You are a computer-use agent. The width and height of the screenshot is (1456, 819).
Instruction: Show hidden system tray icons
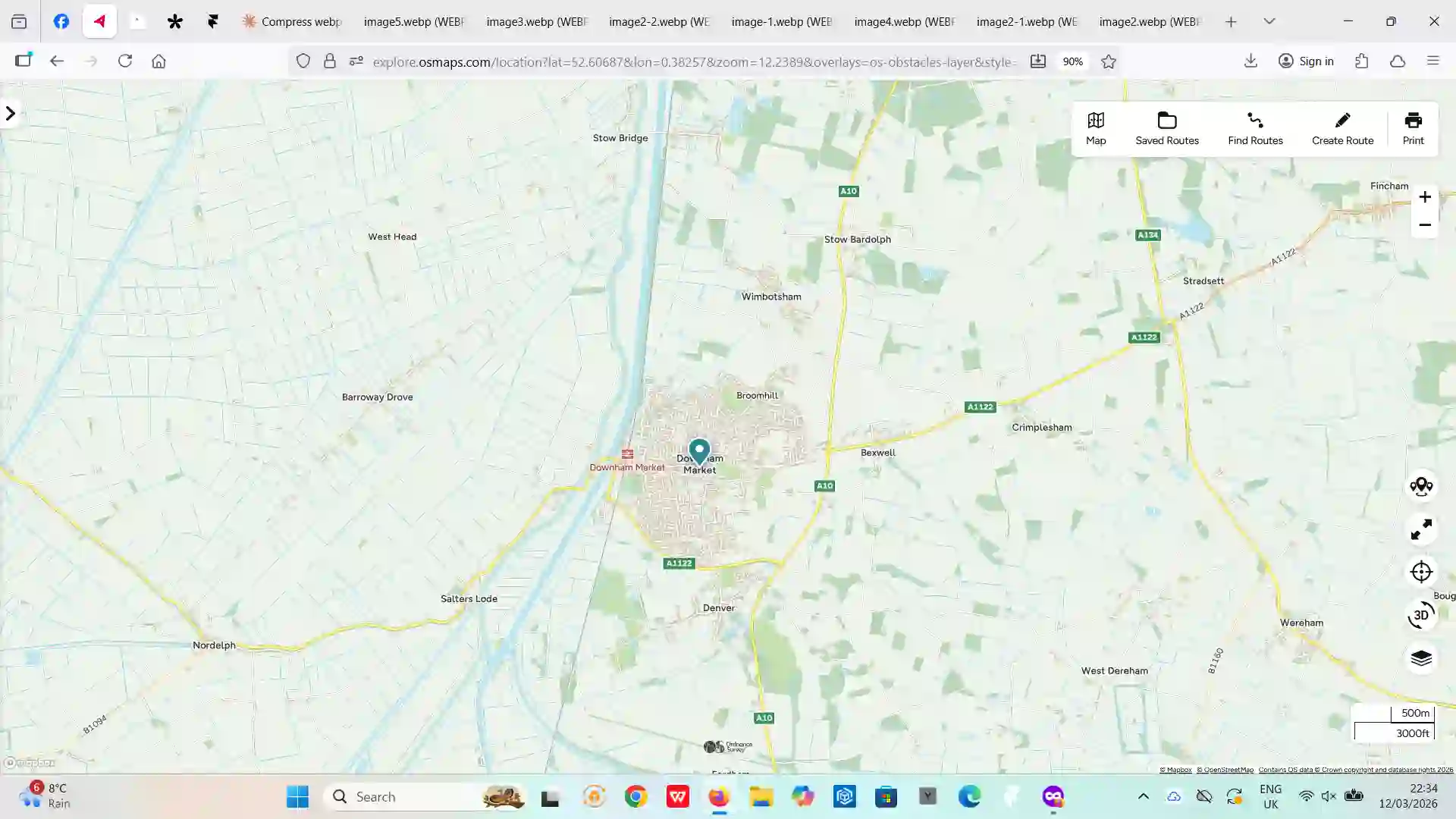pos(1144,796)
